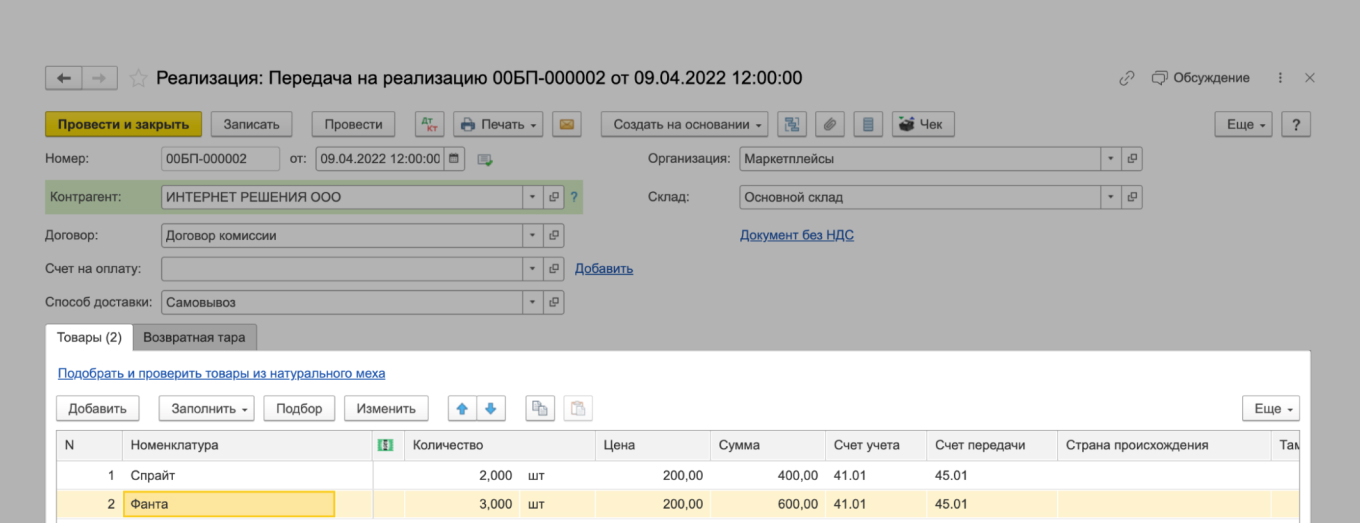Get link to document icon
The width and height of the screenshot is (1360, 523).
click(1126, 78)
